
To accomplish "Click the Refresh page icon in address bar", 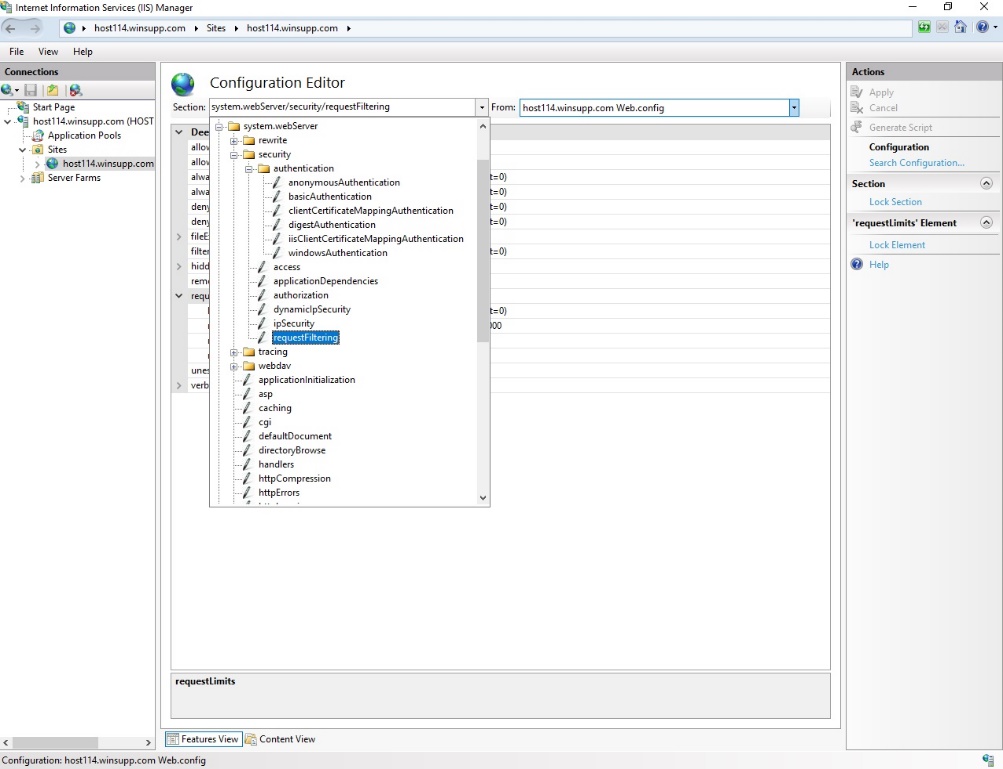I will pyautogui.click(x=924, y=27).
